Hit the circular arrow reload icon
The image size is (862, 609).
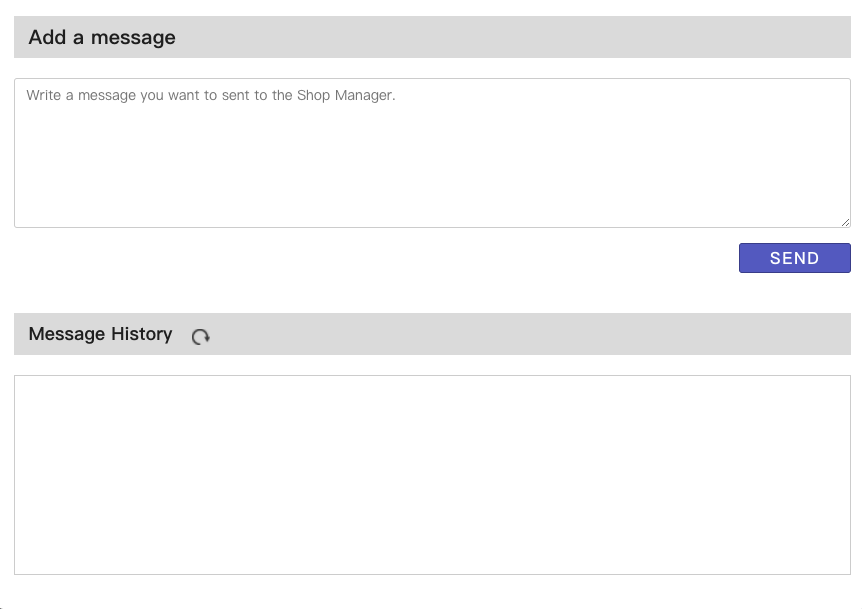click(201, 337)
